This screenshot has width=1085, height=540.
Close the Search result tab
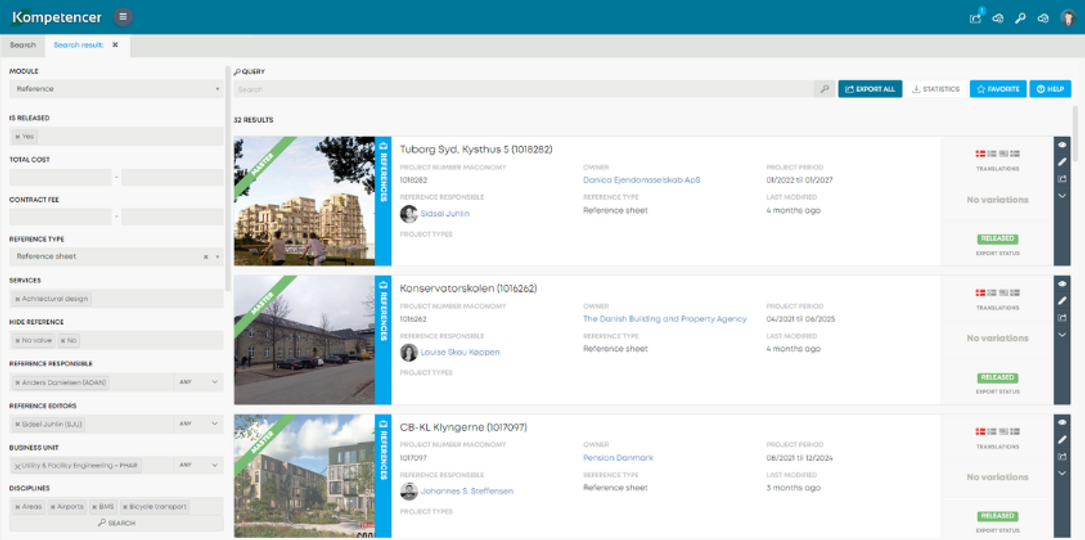pos(115,45)
